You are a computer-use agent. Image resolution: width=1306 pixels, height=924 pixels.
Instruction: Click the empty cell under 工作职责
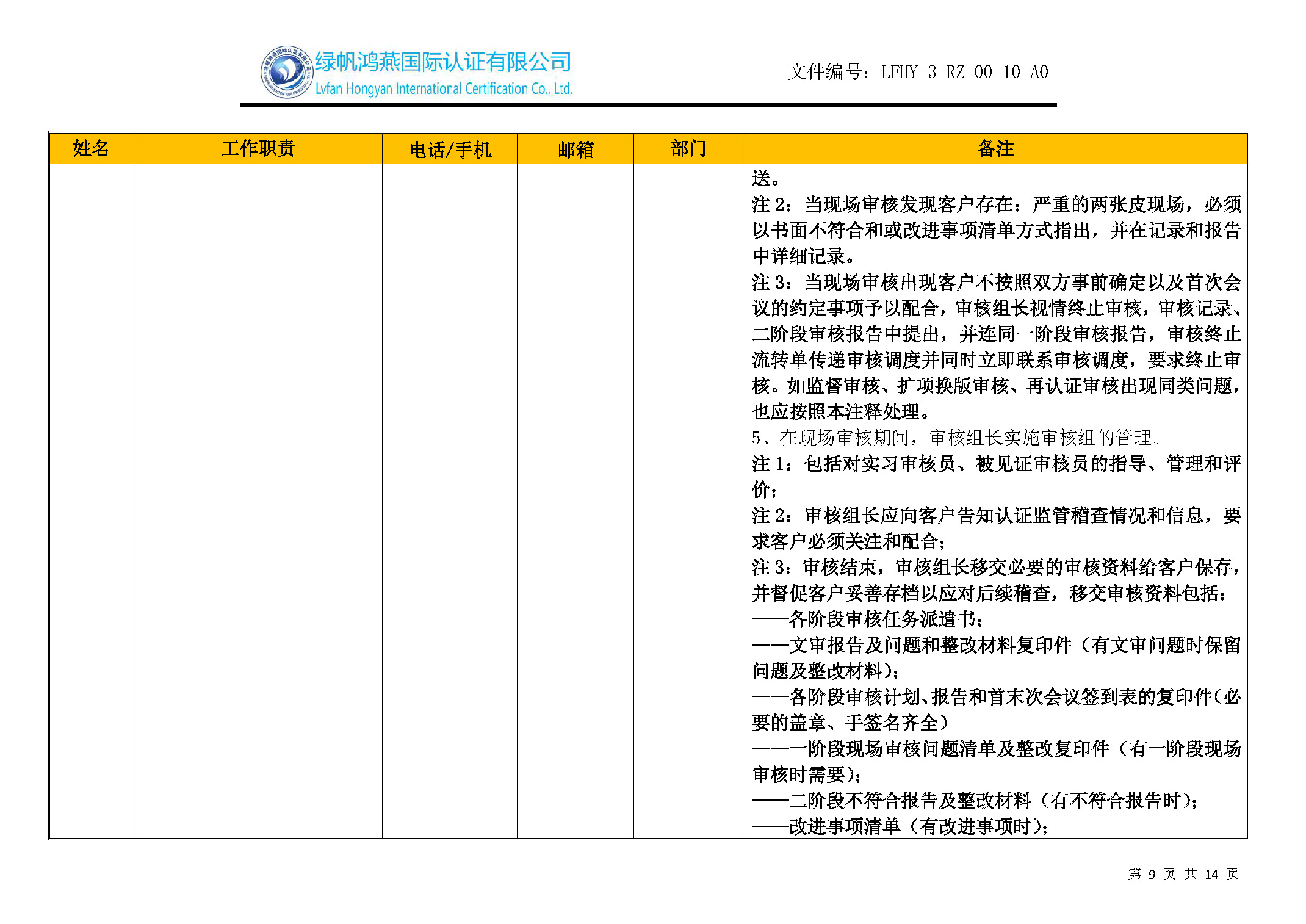click(258, 500)
